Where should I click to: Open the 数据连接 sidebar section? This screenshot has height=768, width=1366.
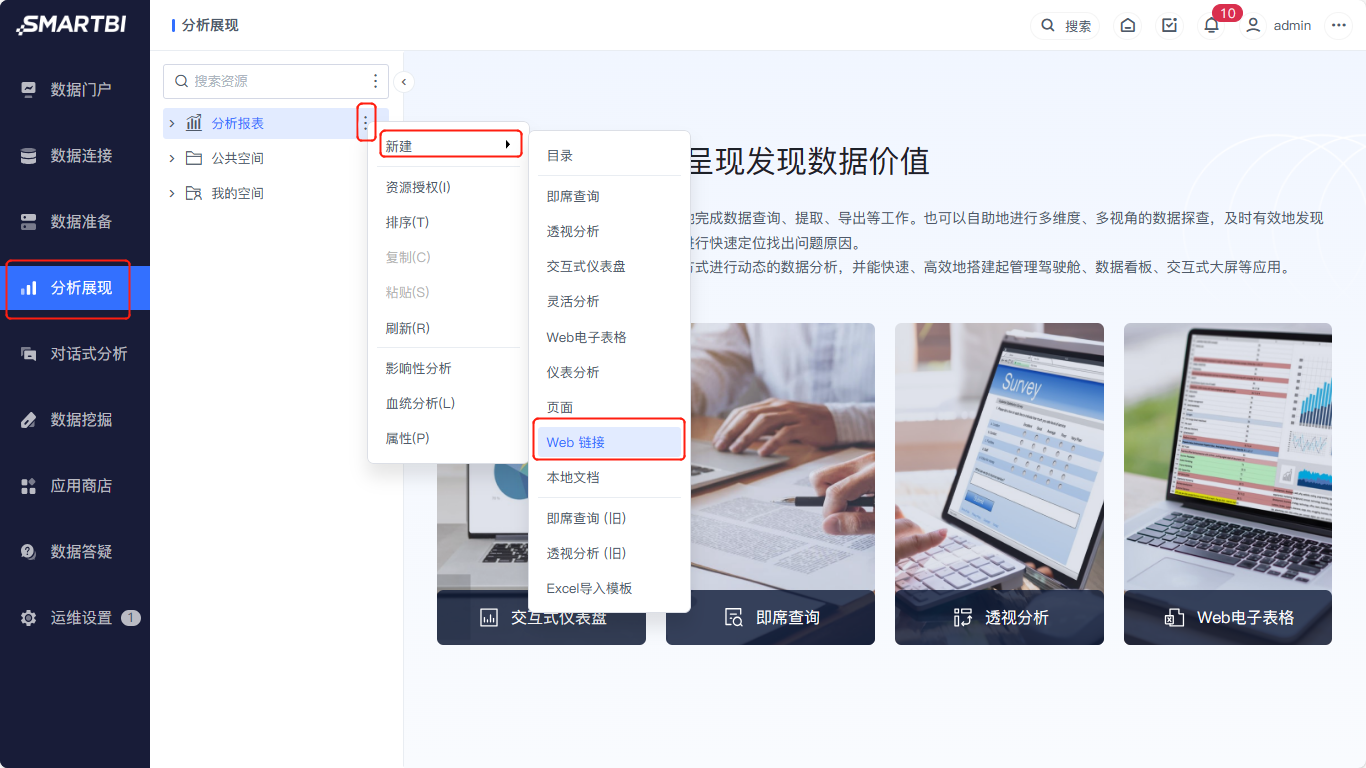(x=75, y=156)
